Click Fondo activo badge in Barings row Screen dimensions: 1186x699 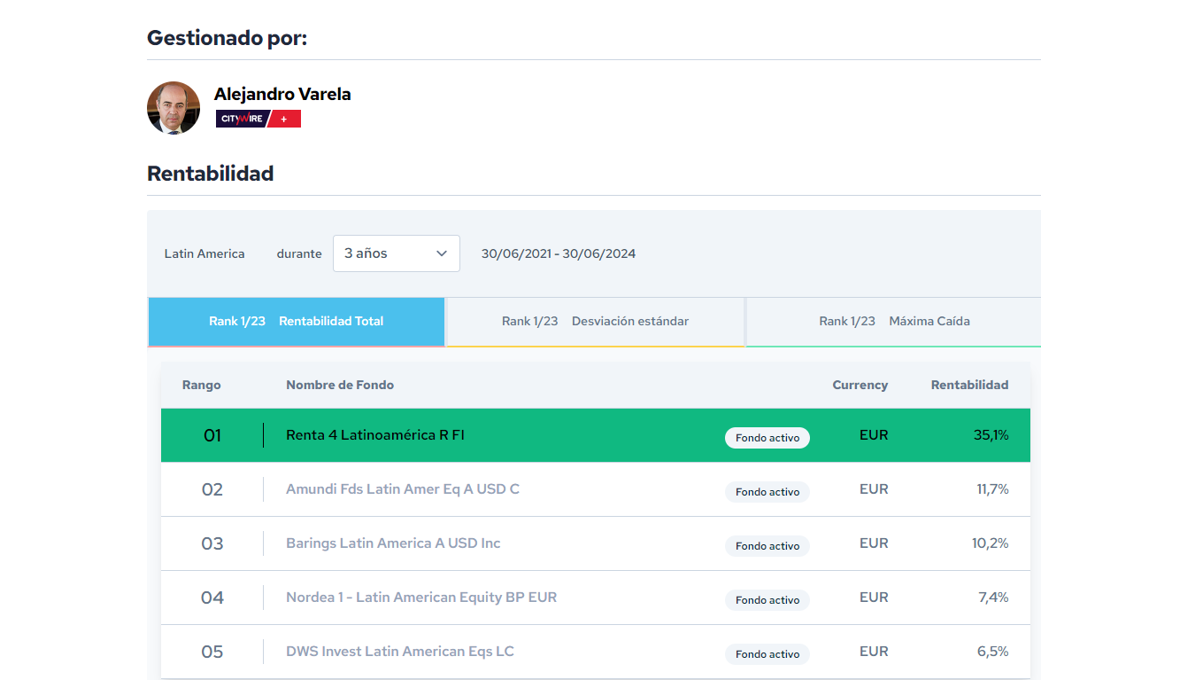(x=767, y=546)
